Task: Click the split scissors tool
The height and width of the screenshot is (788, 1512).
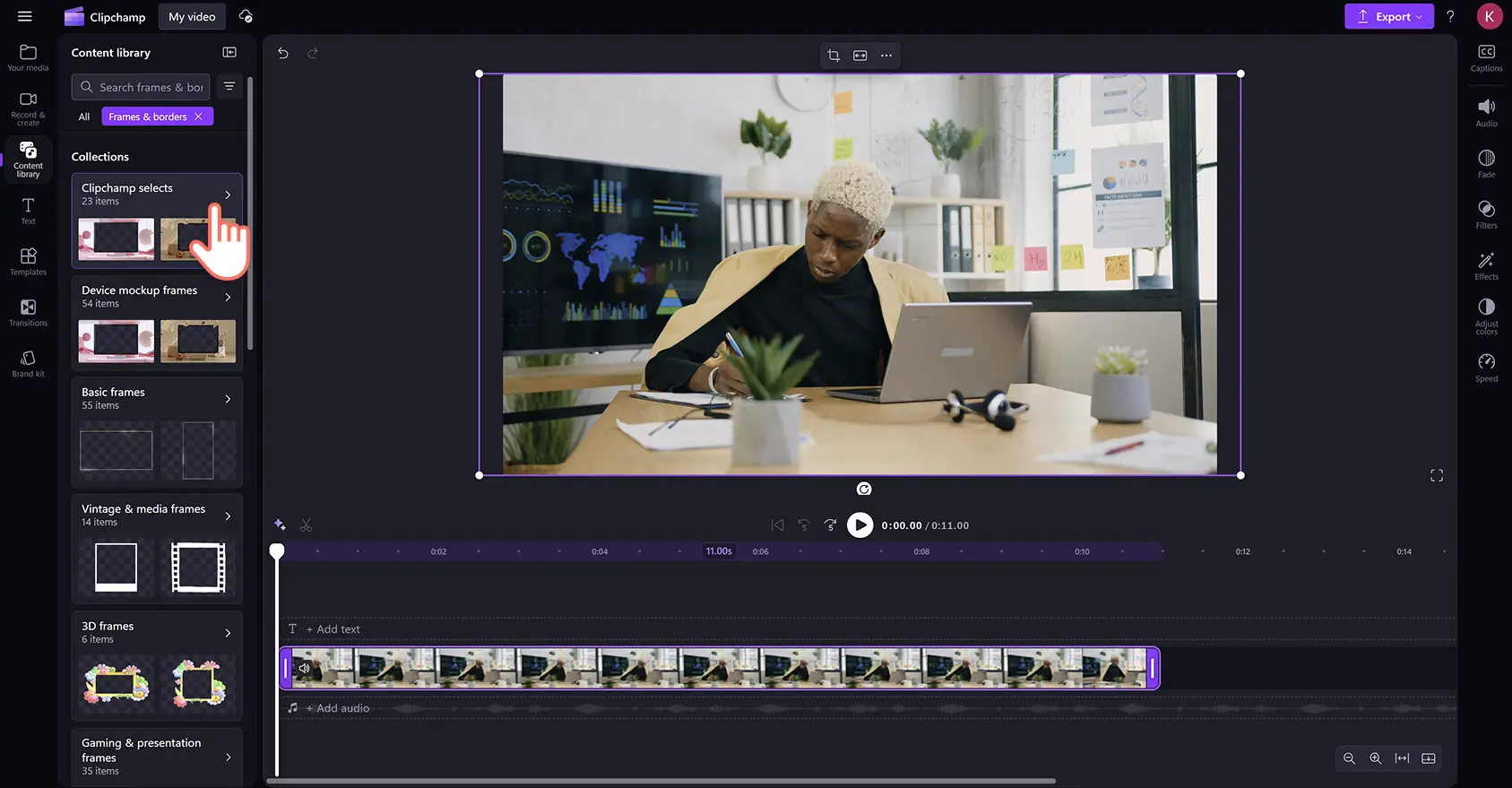Action: (307, 525)
